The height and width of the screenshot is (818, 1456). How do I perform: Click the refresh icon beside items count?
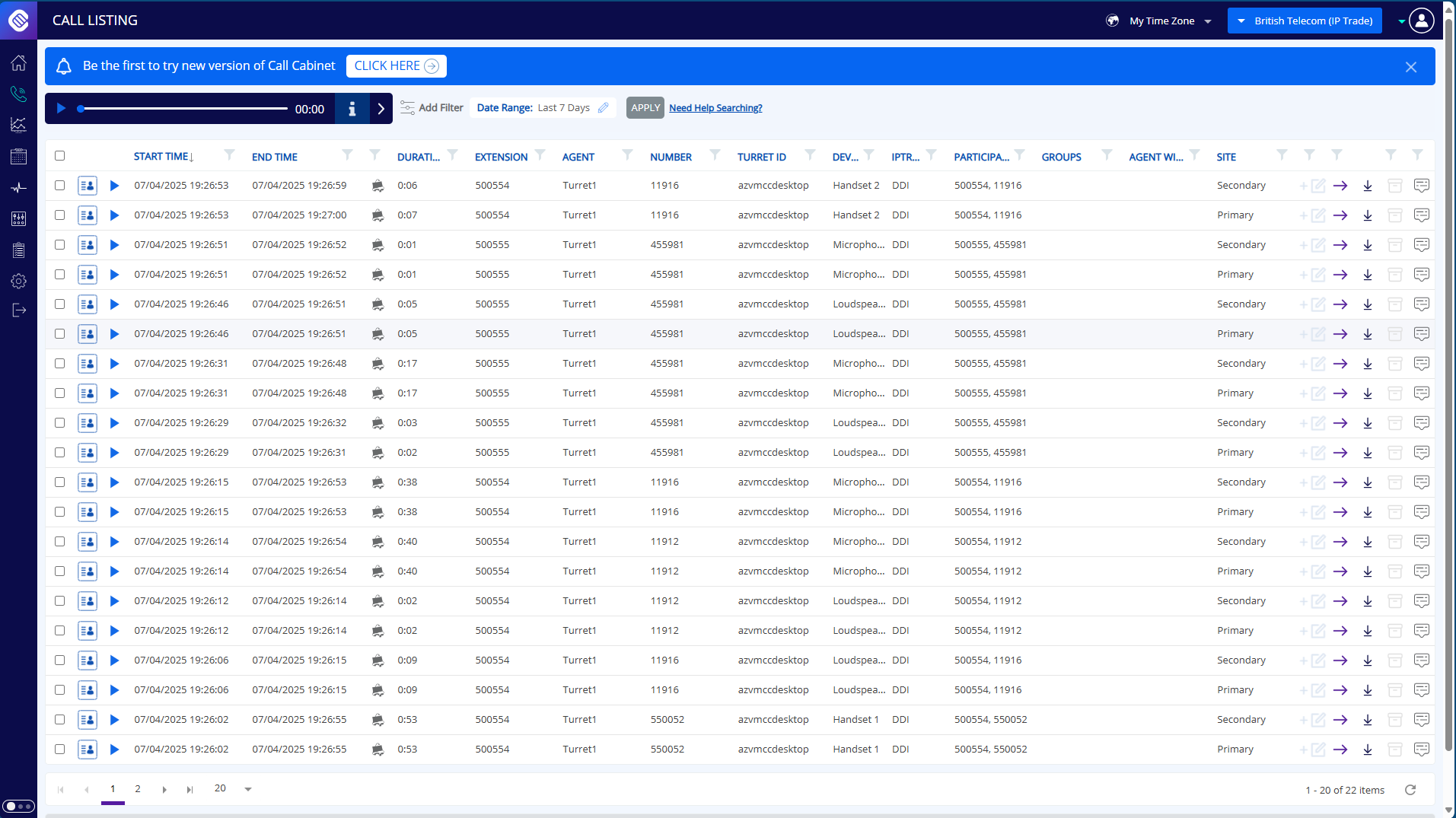click(x=1410, y=790)
